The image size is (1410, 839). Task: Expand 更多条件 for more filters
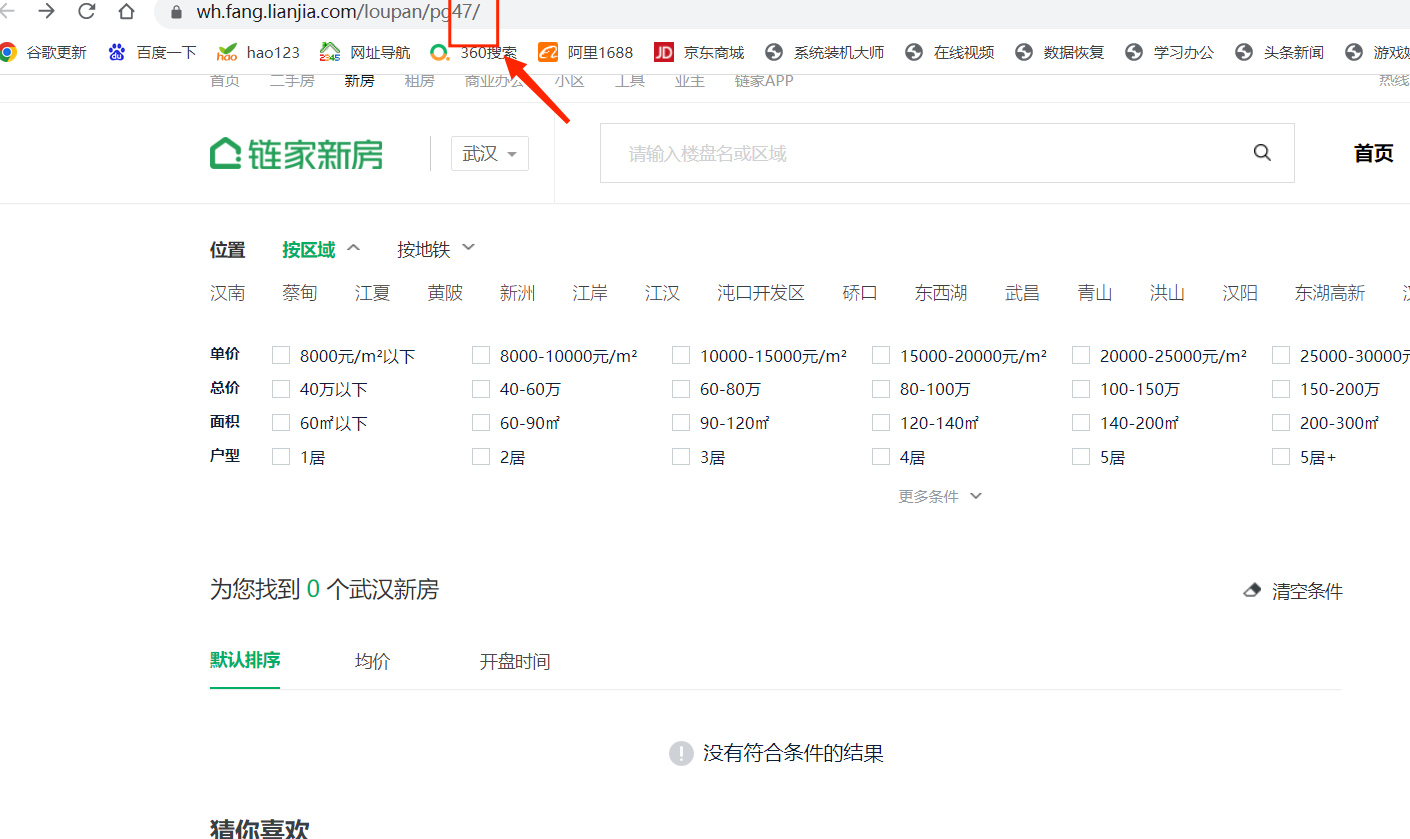tap(940, 496)
